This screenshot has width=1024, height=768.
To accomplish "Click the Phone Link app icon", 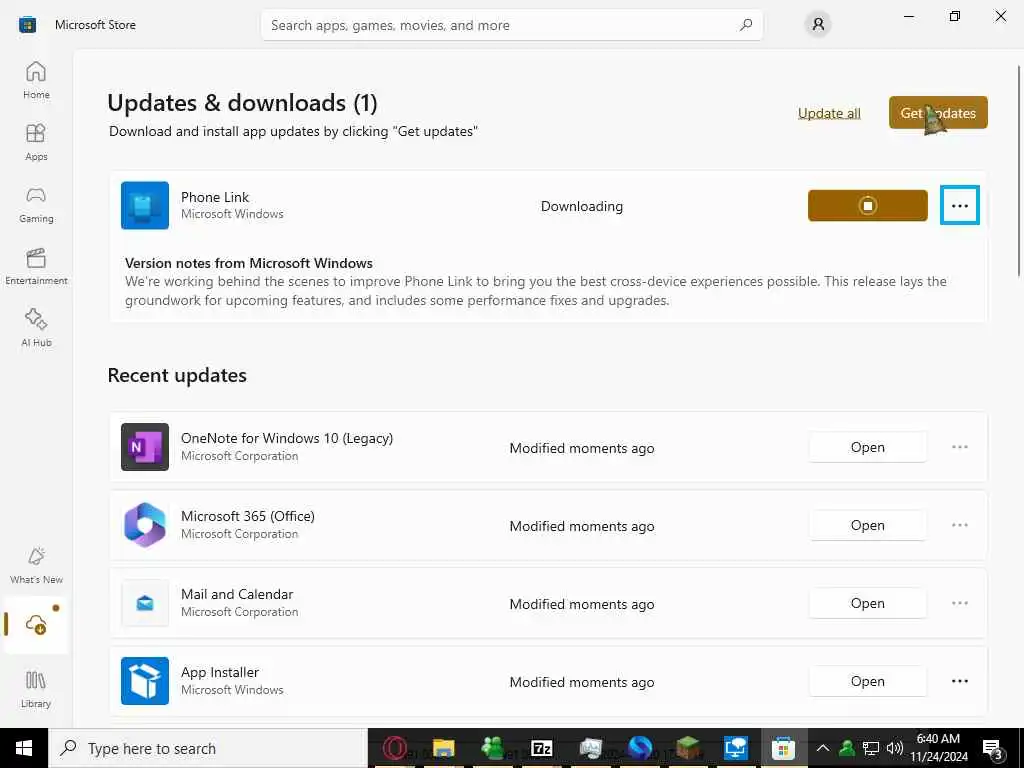I will (145, 206).
